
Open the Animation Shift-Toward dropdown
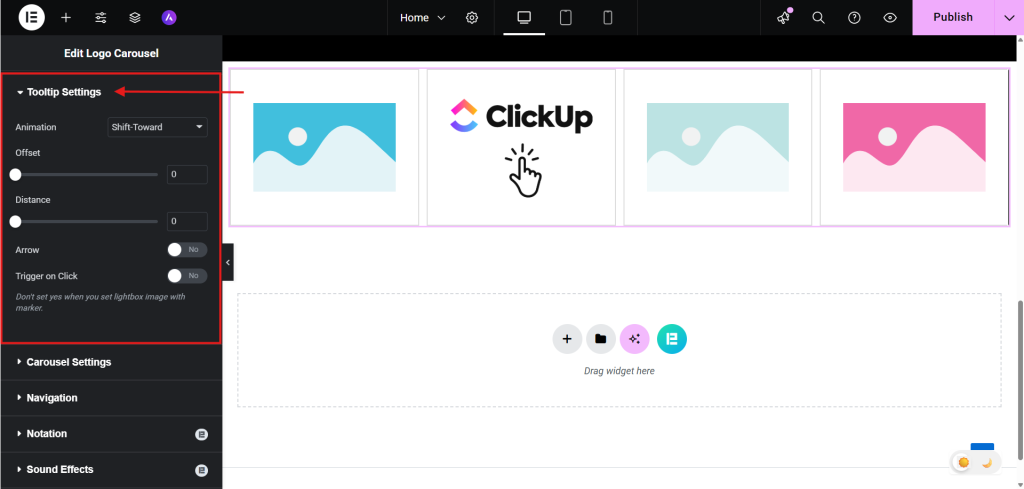[157, 127]
